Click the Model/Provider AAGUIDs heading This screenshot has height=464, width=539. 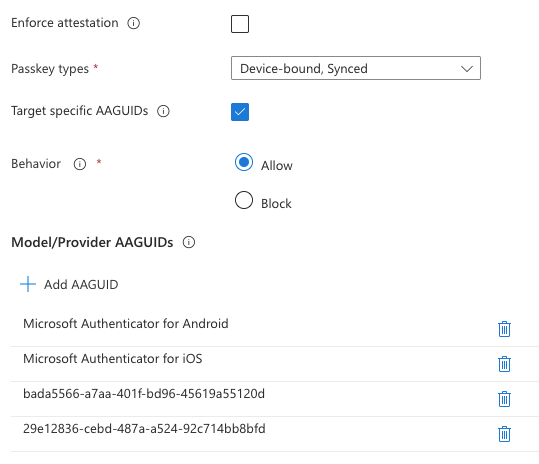[92, 242]
